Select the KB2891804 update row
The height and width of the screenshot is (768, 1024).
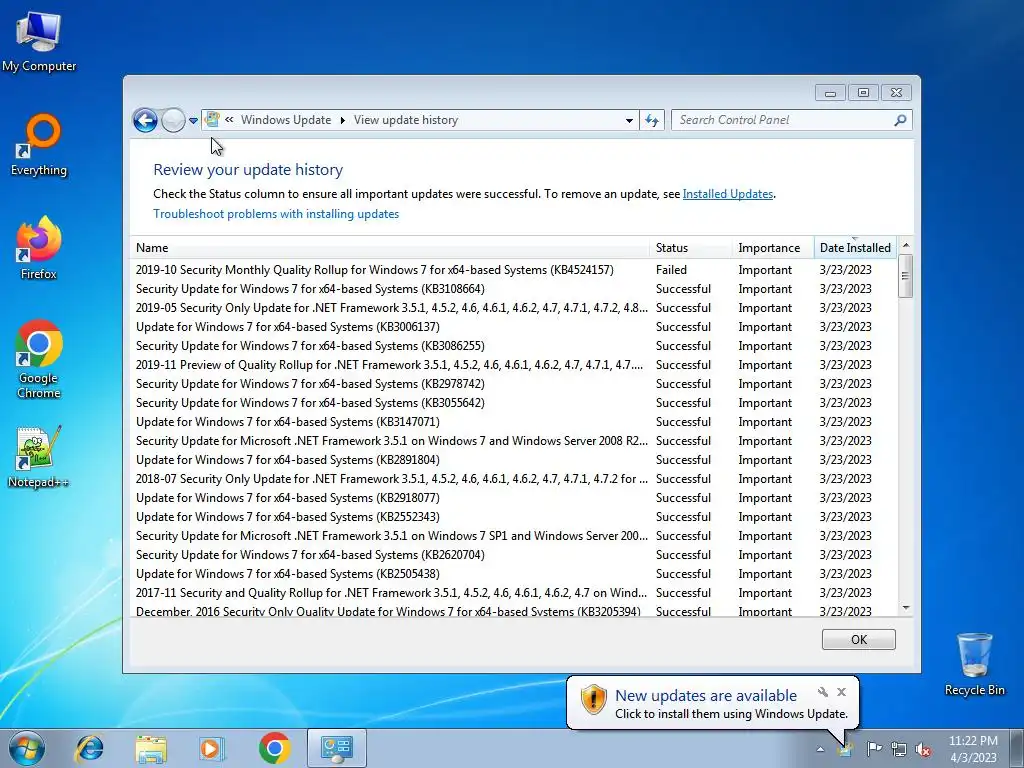pyautogui.click(x=514, y=460)
